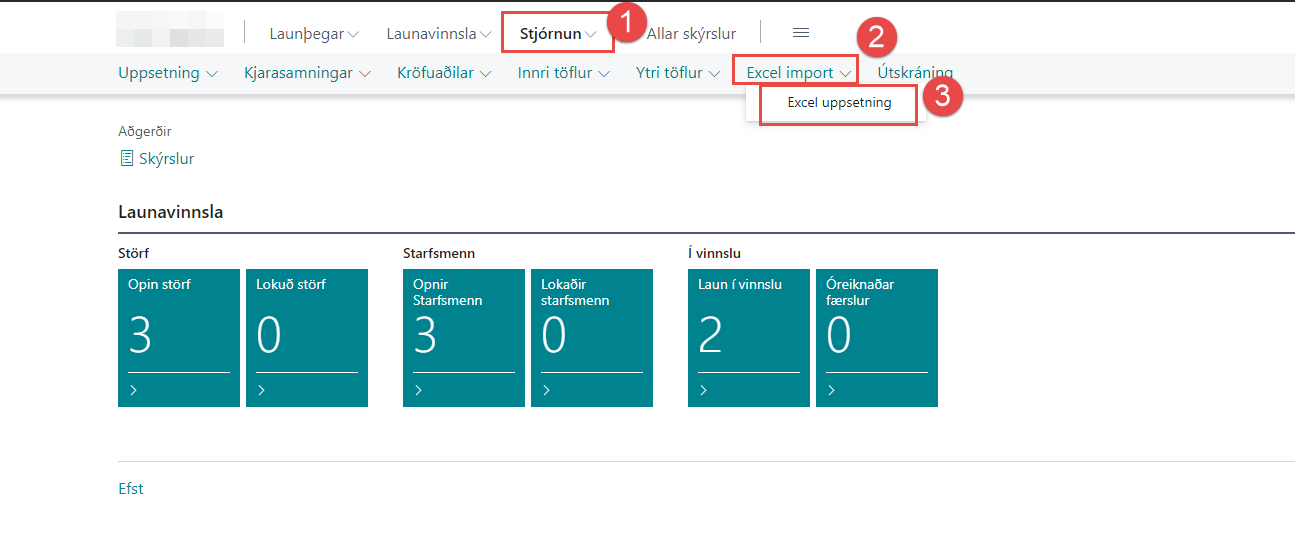Select Excel uppsetning from the dropdown
Screen dimensions: 1295x533
click(838, 103)
